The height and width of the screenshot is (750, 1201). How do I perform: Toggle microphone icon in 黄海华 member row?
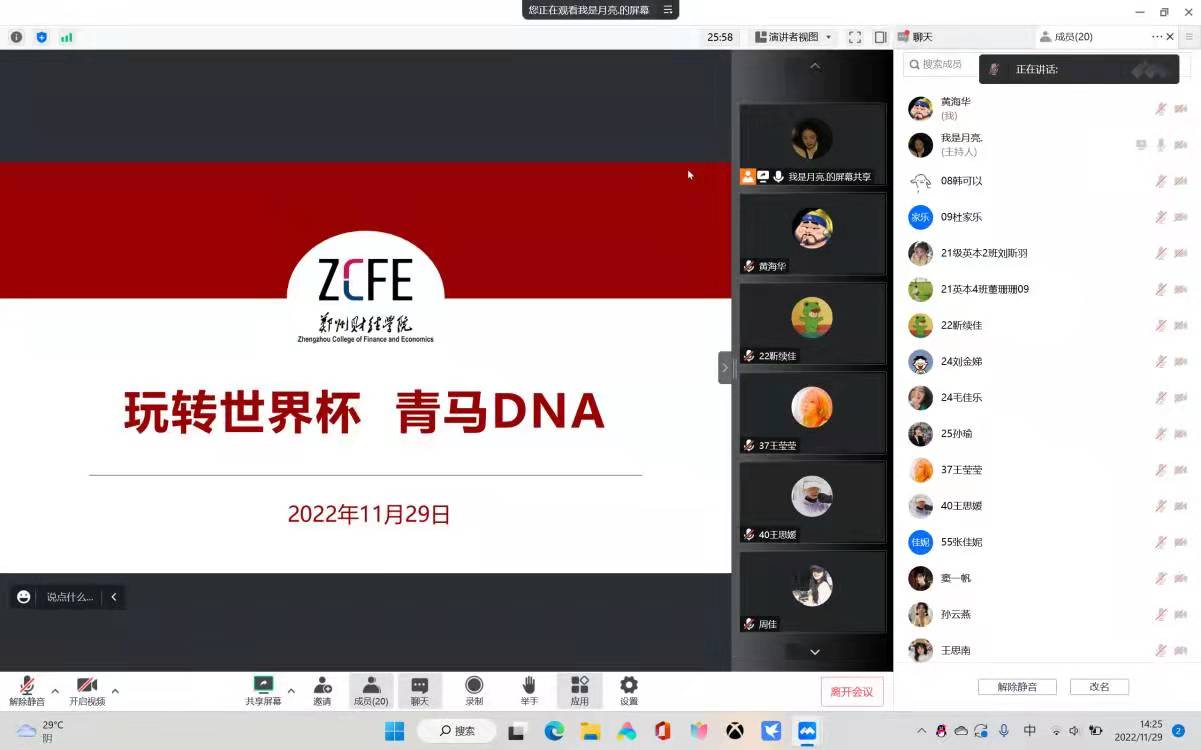point(1161,108)
